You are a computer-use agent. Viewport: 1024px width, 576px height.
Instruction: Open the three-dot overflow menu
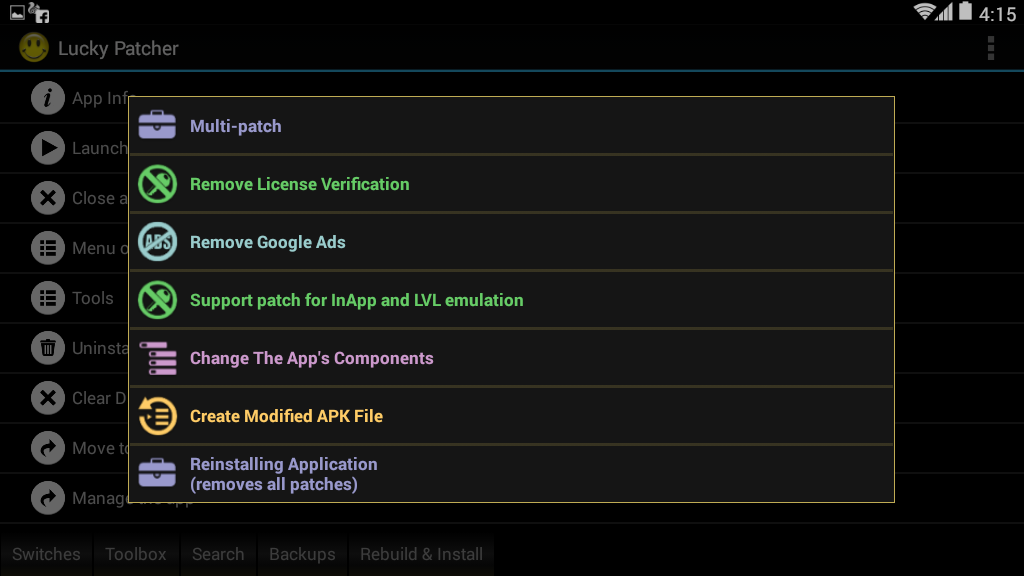[991, 48]
